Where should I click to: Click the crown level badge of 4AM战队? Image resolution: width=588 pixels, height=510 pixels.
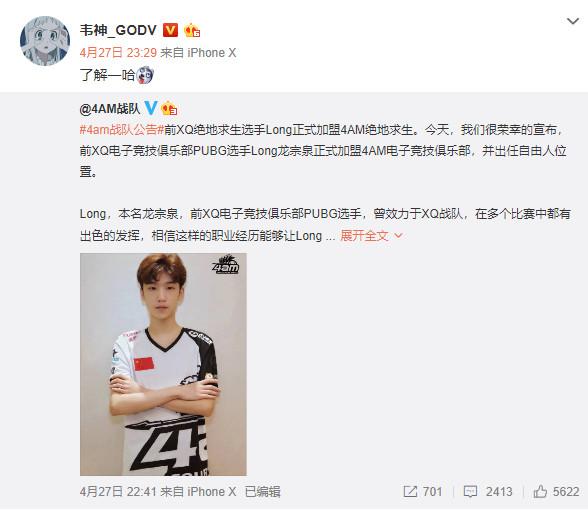169,109
